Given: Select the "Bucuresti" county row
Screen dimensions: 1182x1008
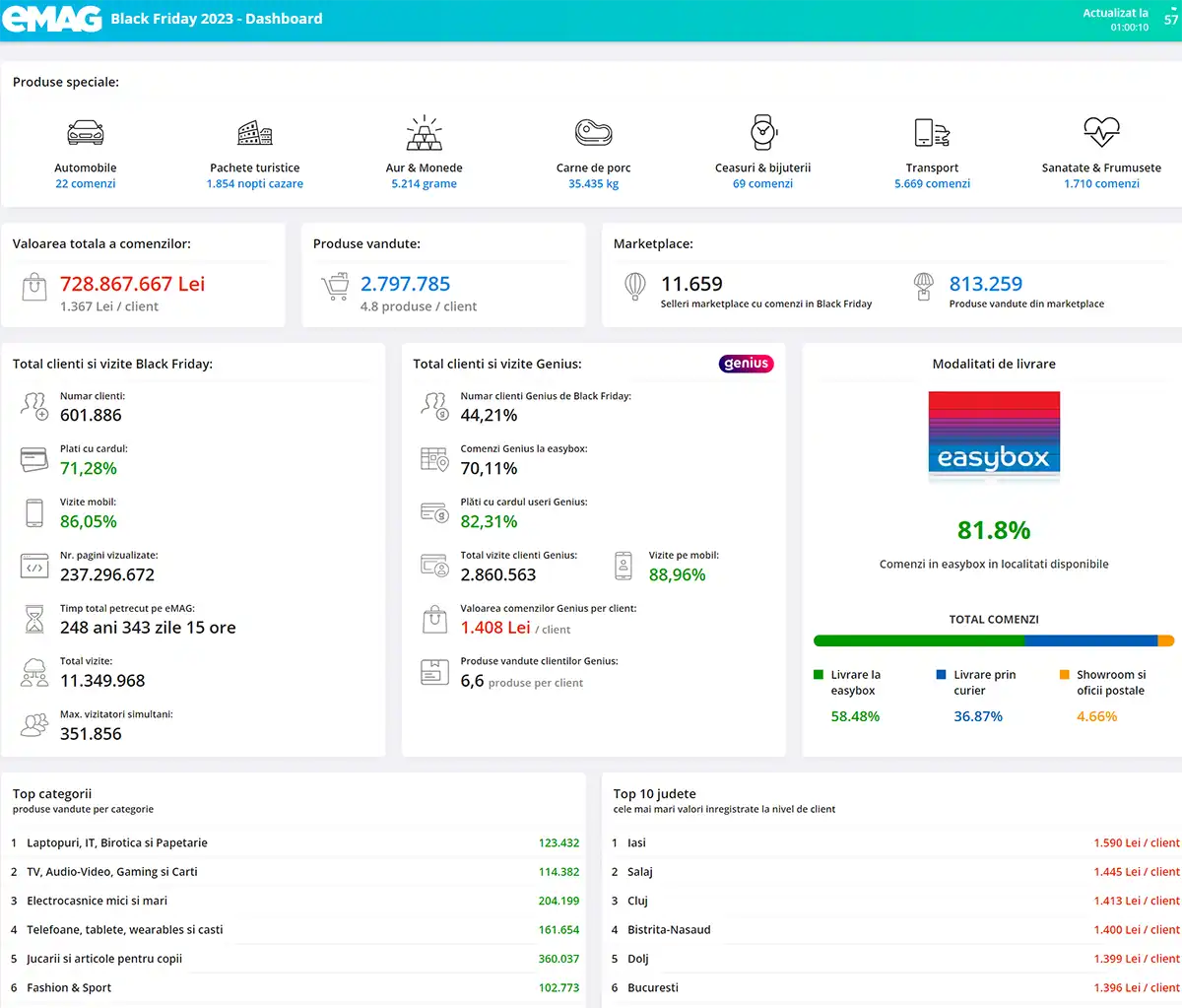Looking at the screenshot, I should pyautogui.click(x=895, y=987).
